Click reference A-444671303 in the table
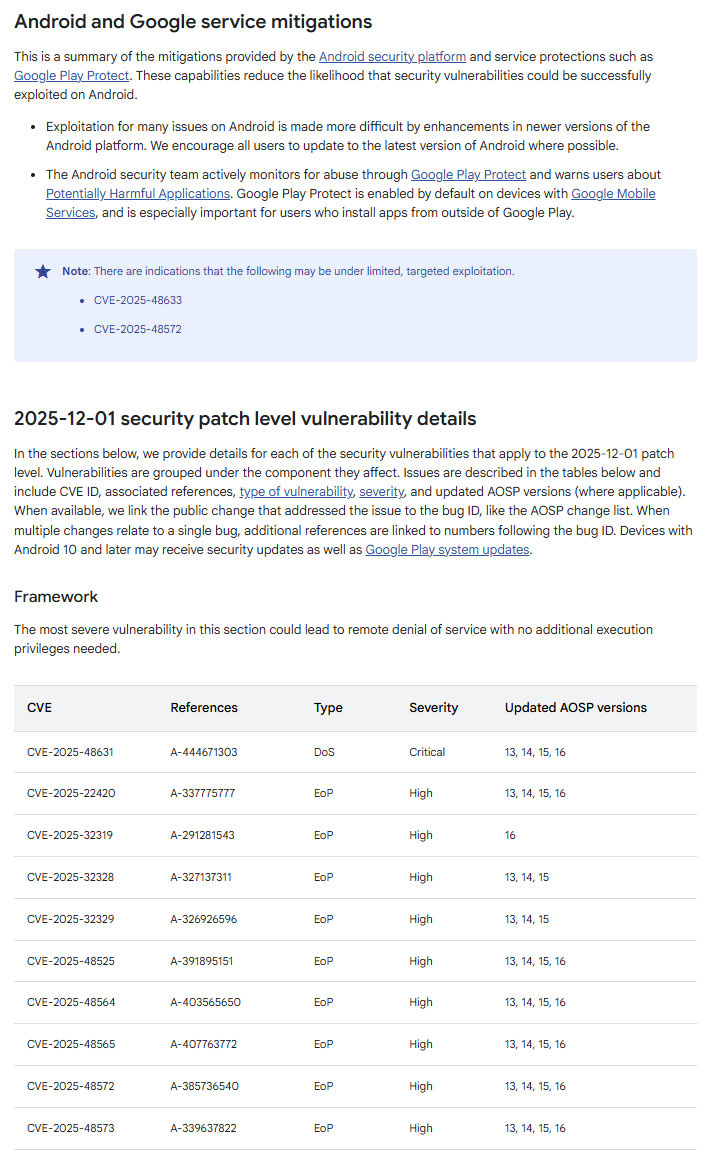Image resolution: width=710 pixels, height=1152 pixels. [x=204, y=752]
